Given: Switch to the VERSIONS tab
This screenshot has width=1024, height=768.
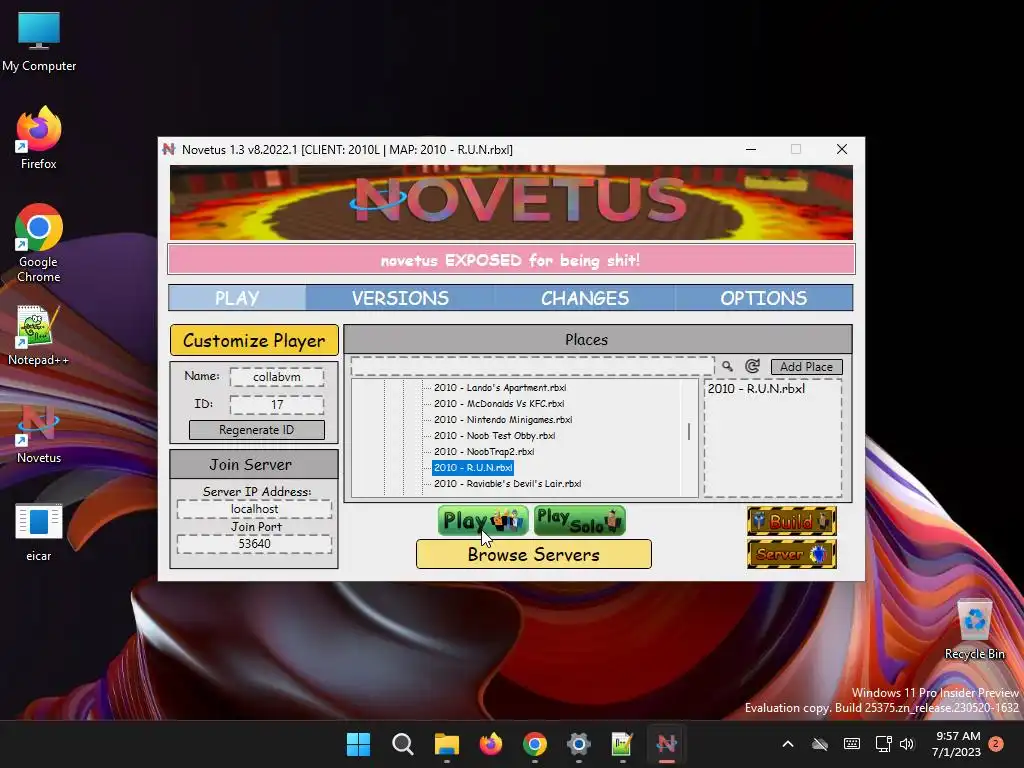Looking at the screenshot, I should [400, 298].
